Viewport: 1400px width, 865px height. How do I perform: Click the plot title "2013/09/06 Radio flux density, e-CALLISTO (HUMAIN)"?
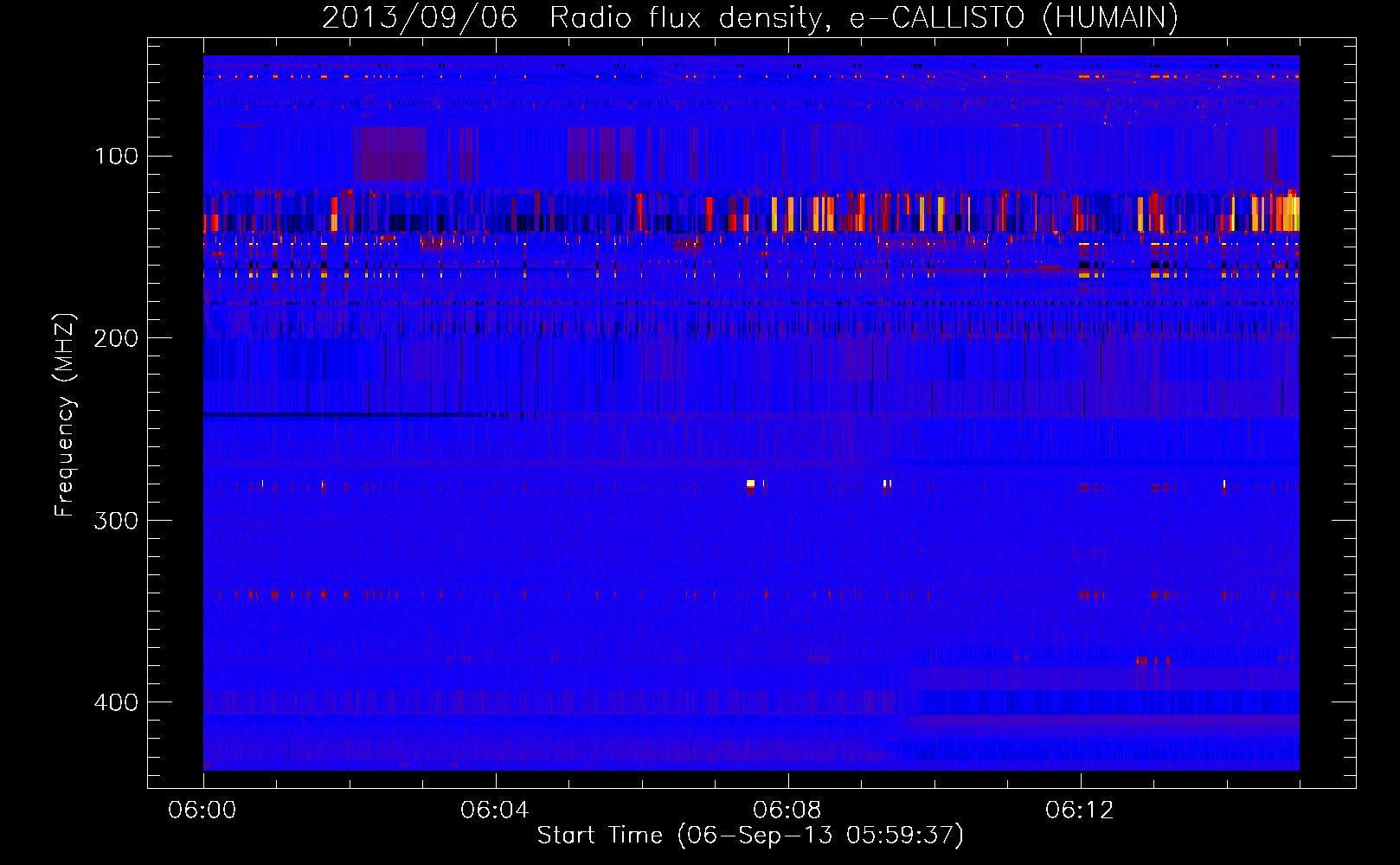[x=750, y=17]
